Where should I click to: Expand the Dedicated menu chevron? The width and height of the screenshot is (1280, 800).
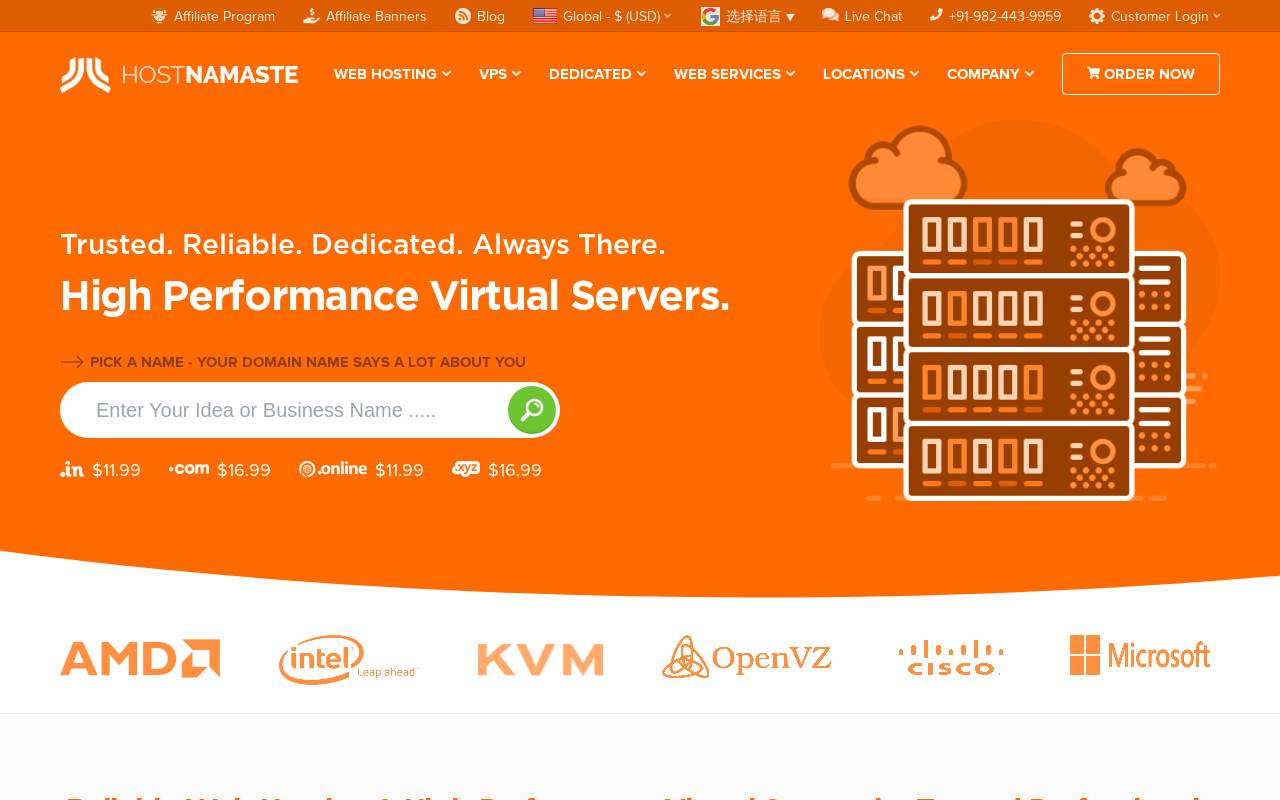click(x=641, y=74)
